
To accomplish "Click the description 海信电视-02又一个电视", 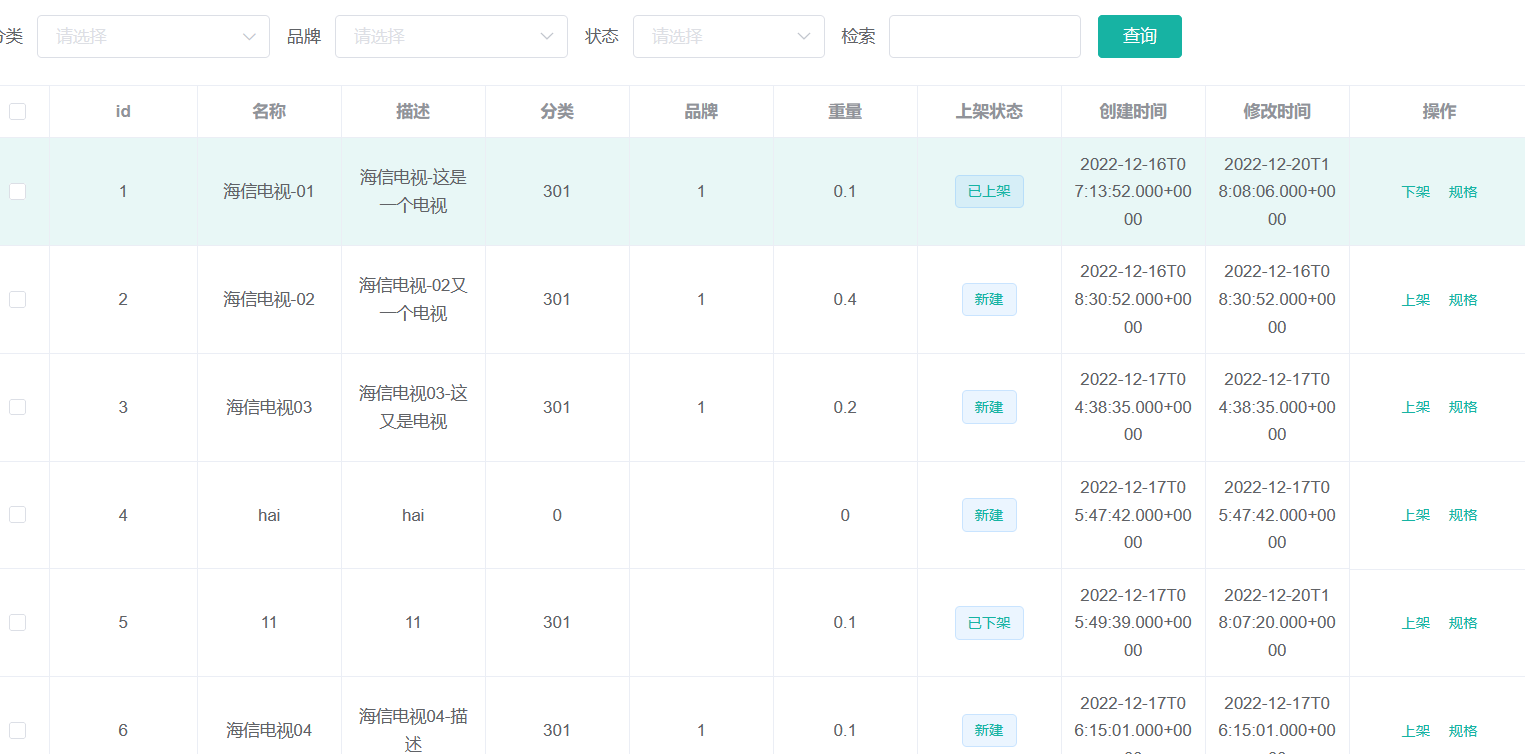I will click(413, 299).
